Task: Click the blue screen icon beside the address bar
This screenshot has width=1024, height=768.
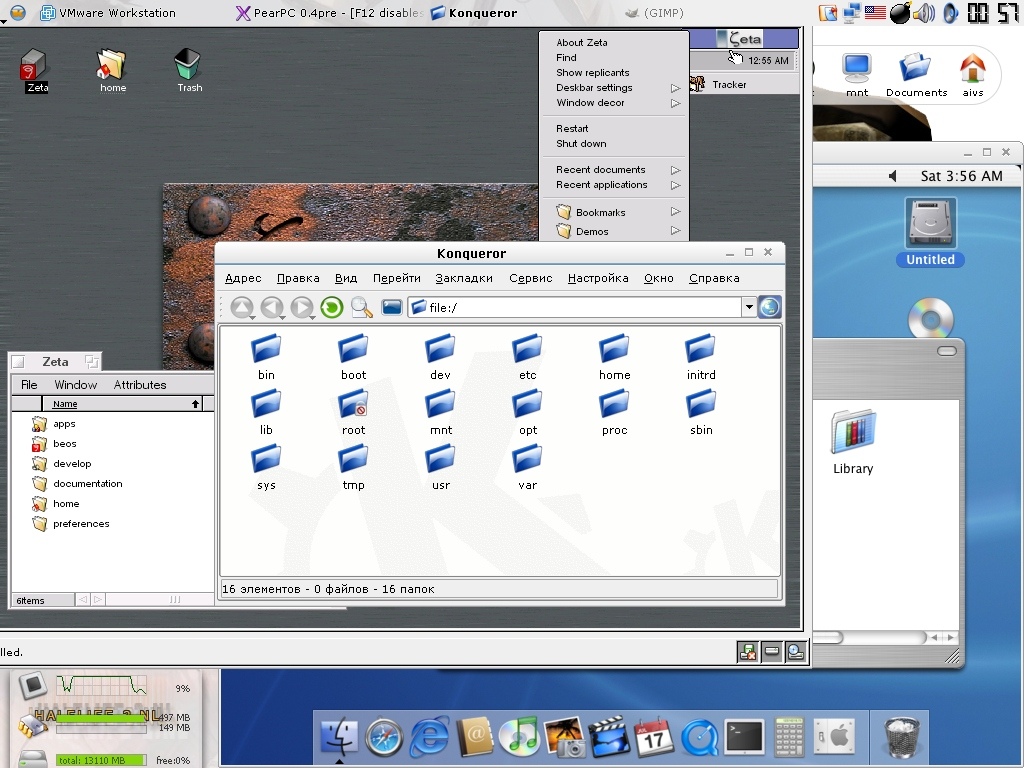Action: 392,307
